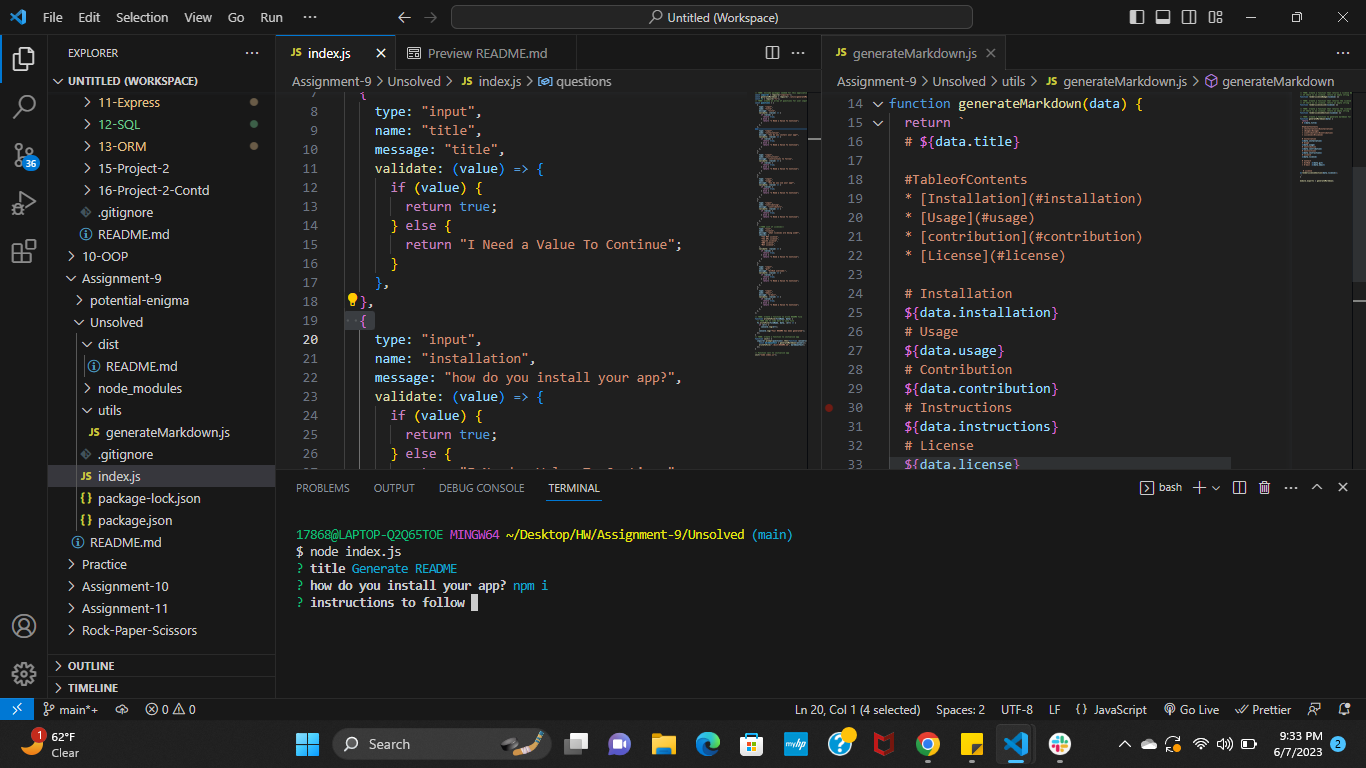Image resolution: width=1366 pixels, height=768 pixels.
Task: Toggle the breakpoint on line 30
Action: (829, 407)
